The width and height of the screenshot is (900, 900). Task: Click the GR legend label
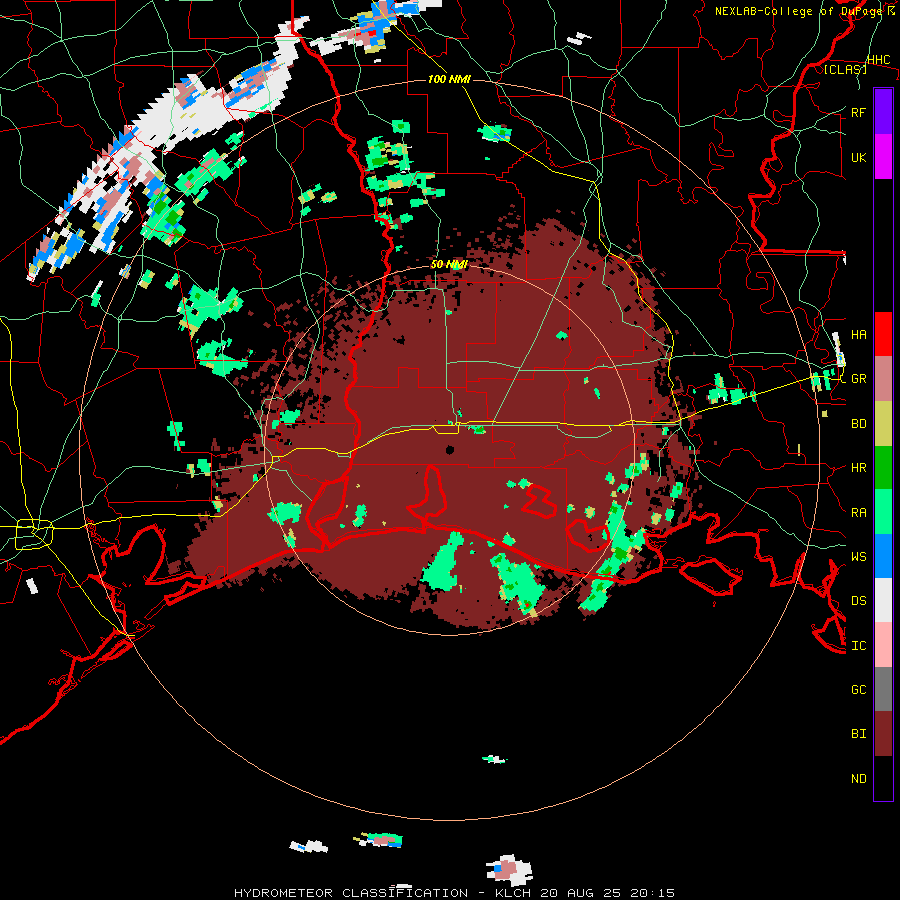point(858,379)
